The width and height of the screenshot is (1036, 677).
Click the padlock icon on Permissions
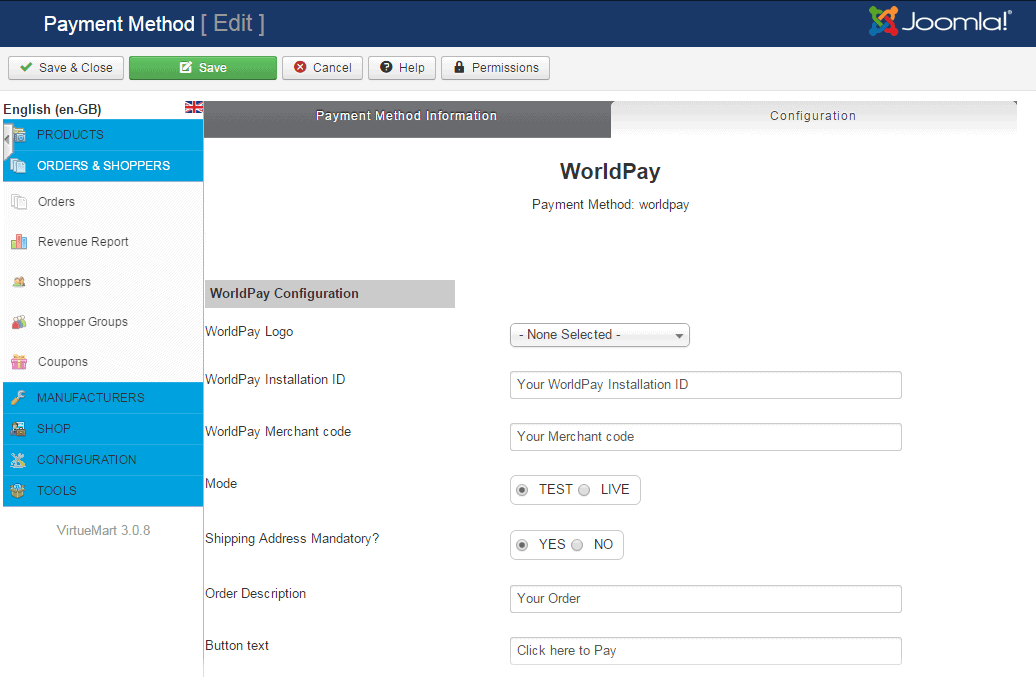459,67
